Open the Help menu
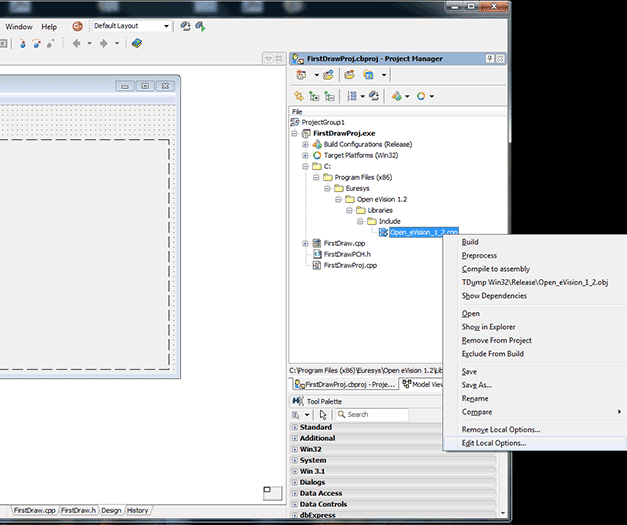Screen dimensions: 627x525 click(x=49, y=26)
